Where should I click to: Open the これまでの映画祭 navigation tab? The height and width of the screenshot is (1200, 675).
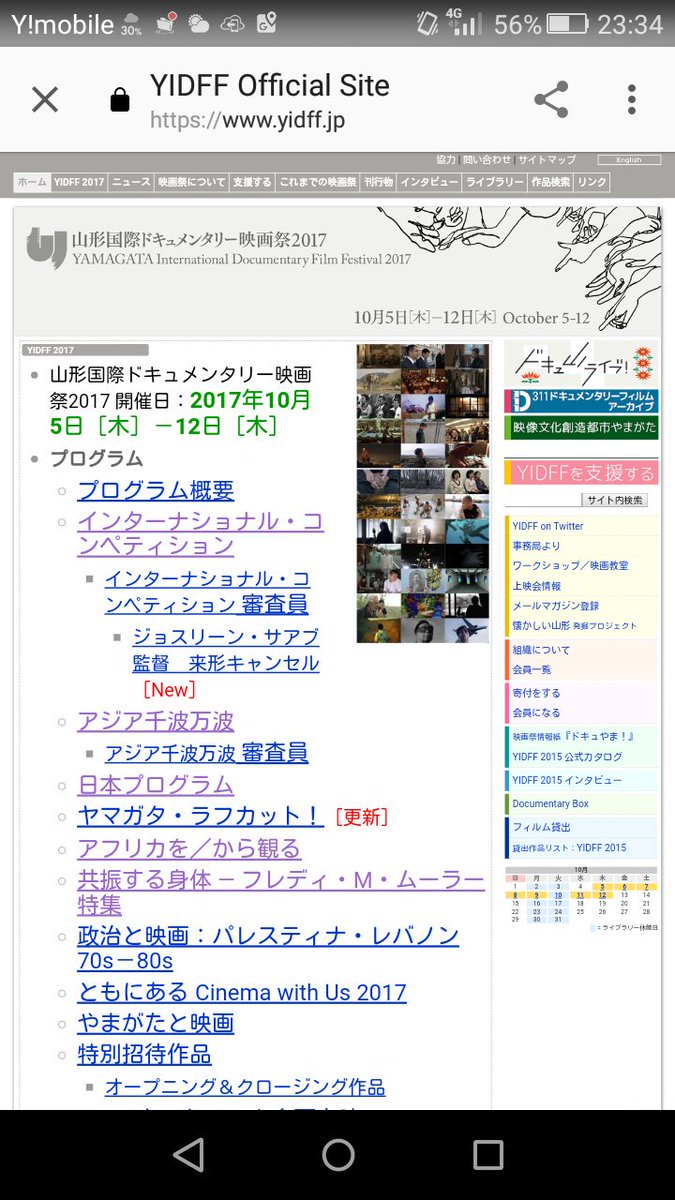pyautogui.click(x=318, y=182)
